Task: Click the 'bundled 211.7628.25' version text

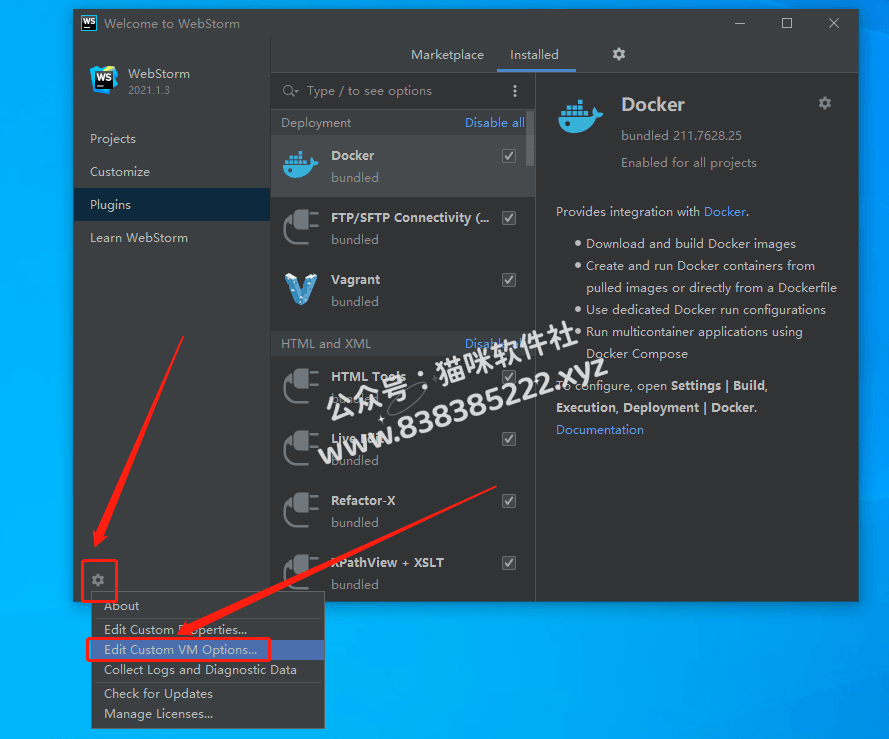Action: point(681,136)
